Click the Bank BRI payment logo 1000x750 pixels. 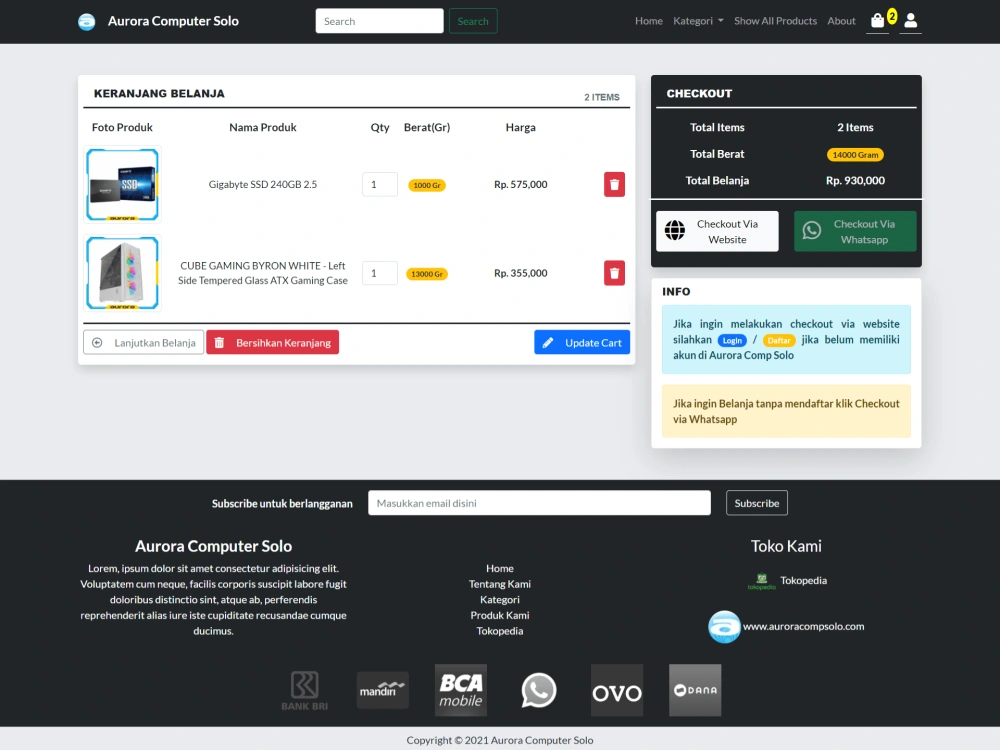coord(305,691)
